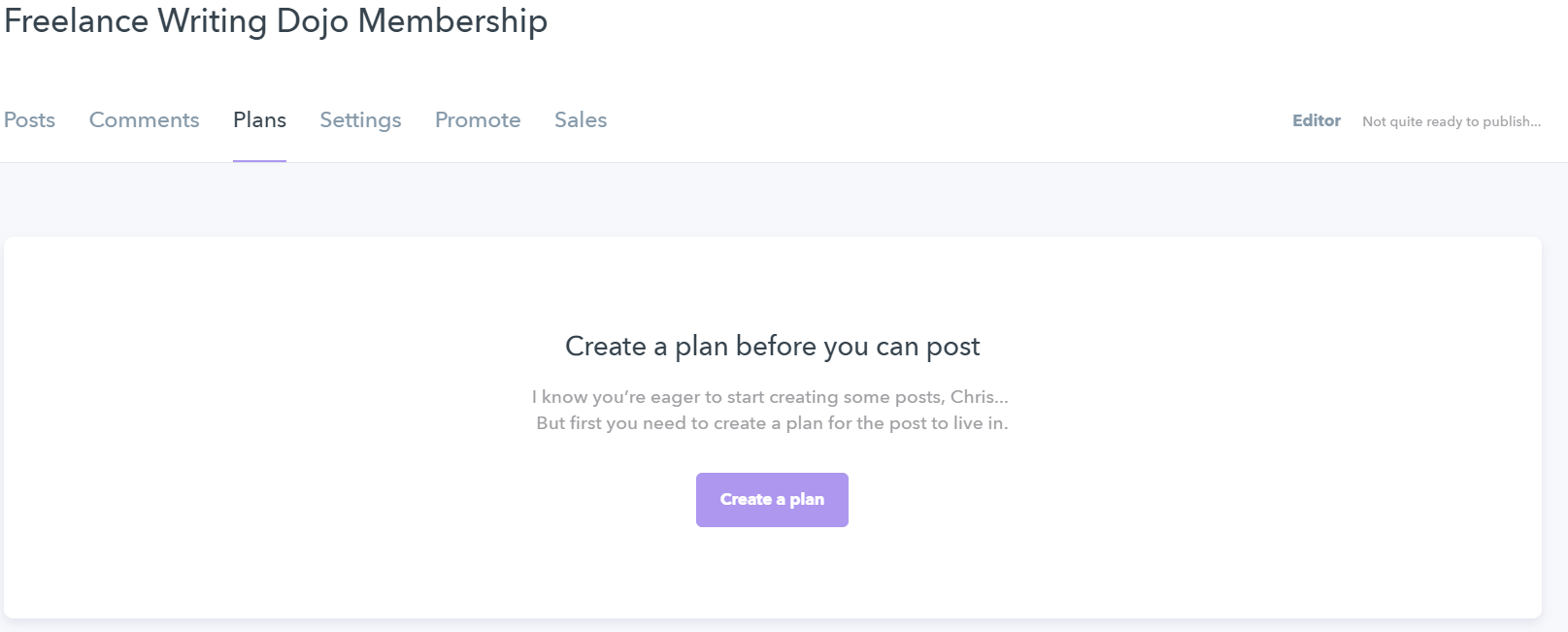Viewport: 1568px width, 632px height.
Task: Click the 'But first you need to create' line
Action: 772,423
